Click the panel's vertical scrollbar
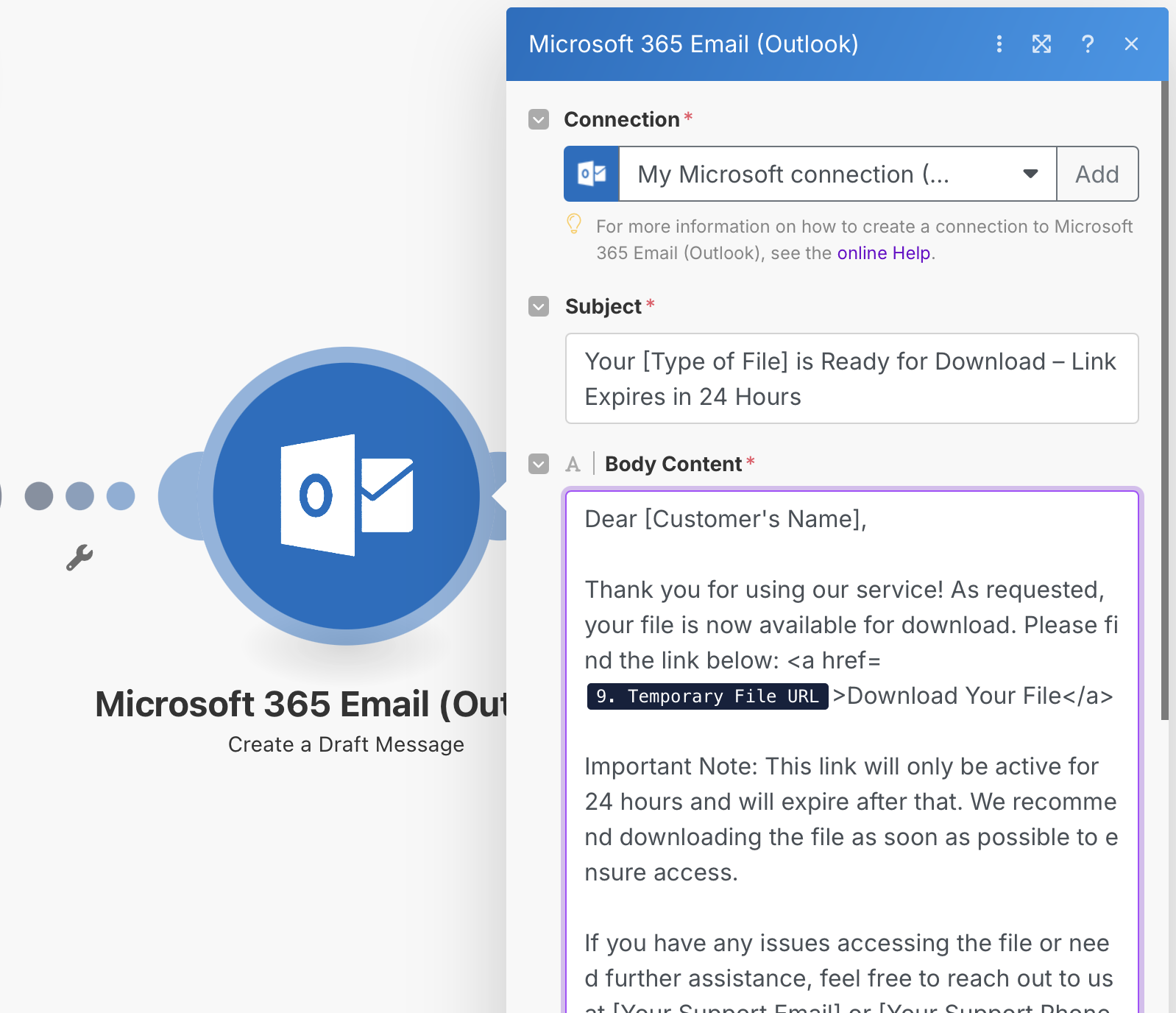This screenshot has width=1176, height=1013. [x=1164, y=400]
